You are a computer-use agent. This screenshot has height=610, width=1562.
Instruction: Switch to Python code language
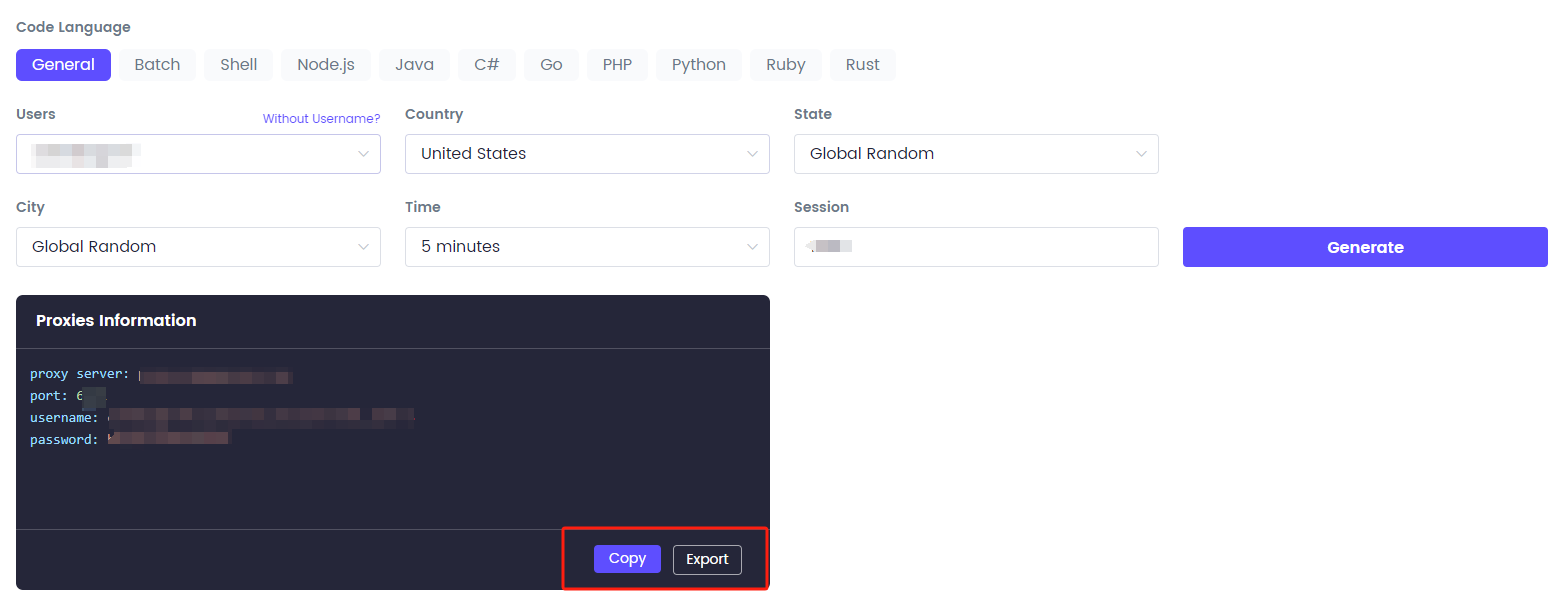click(x=699, y=65)
